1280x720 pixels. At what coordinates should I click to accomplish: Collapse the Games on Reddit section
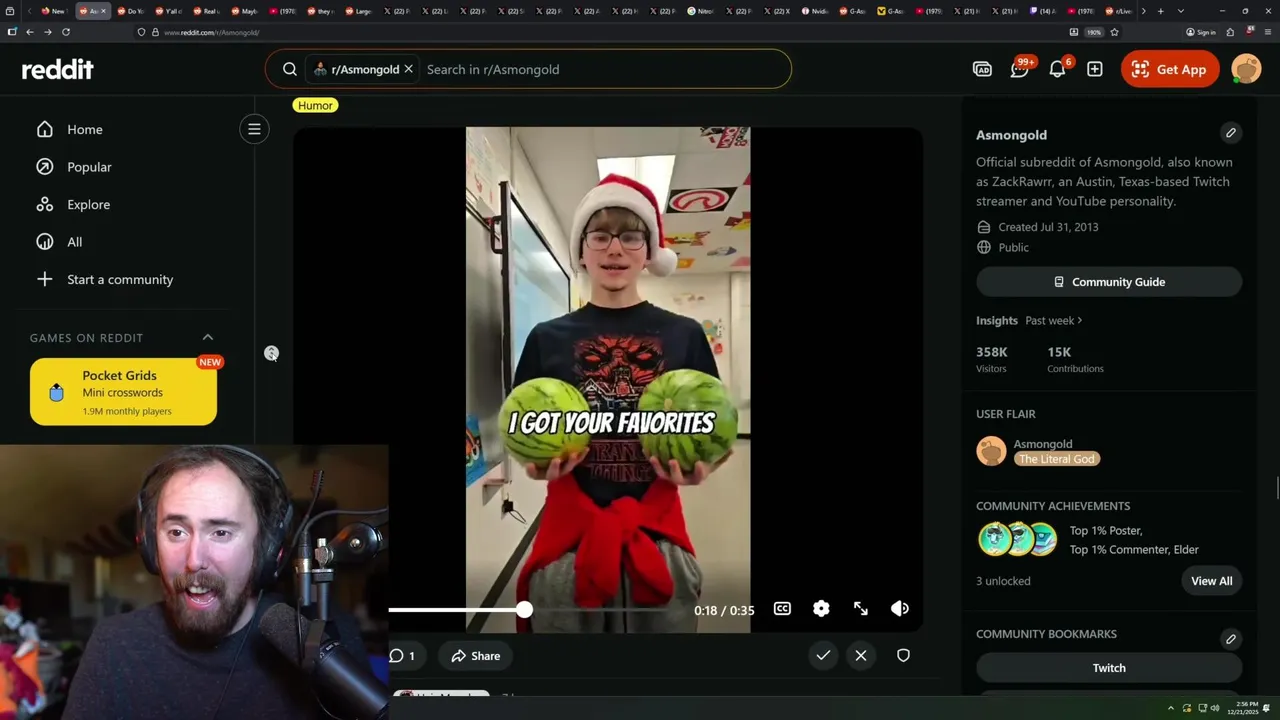208,337
